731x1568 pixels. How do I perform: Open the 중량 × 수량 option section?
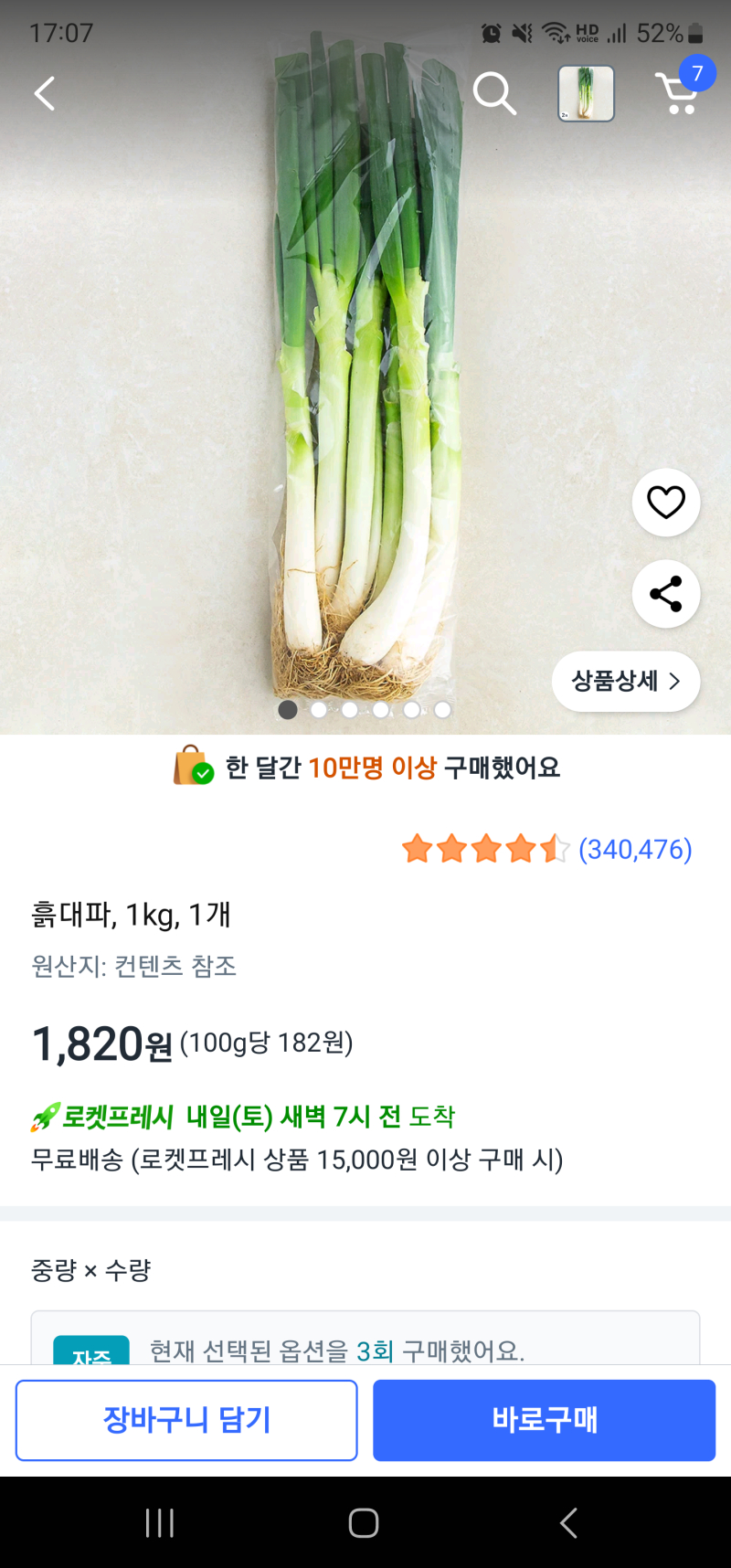[91, 1270]
